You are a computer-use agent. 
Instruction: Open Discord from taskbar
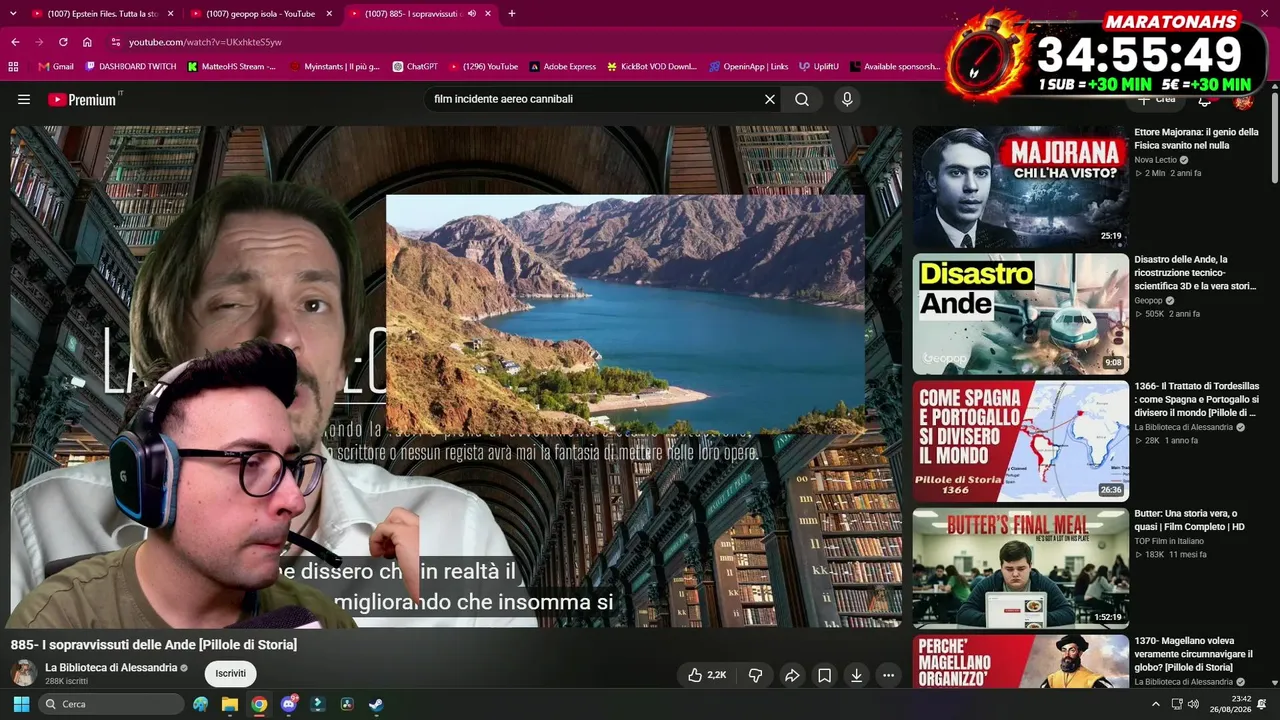point(290,704)
